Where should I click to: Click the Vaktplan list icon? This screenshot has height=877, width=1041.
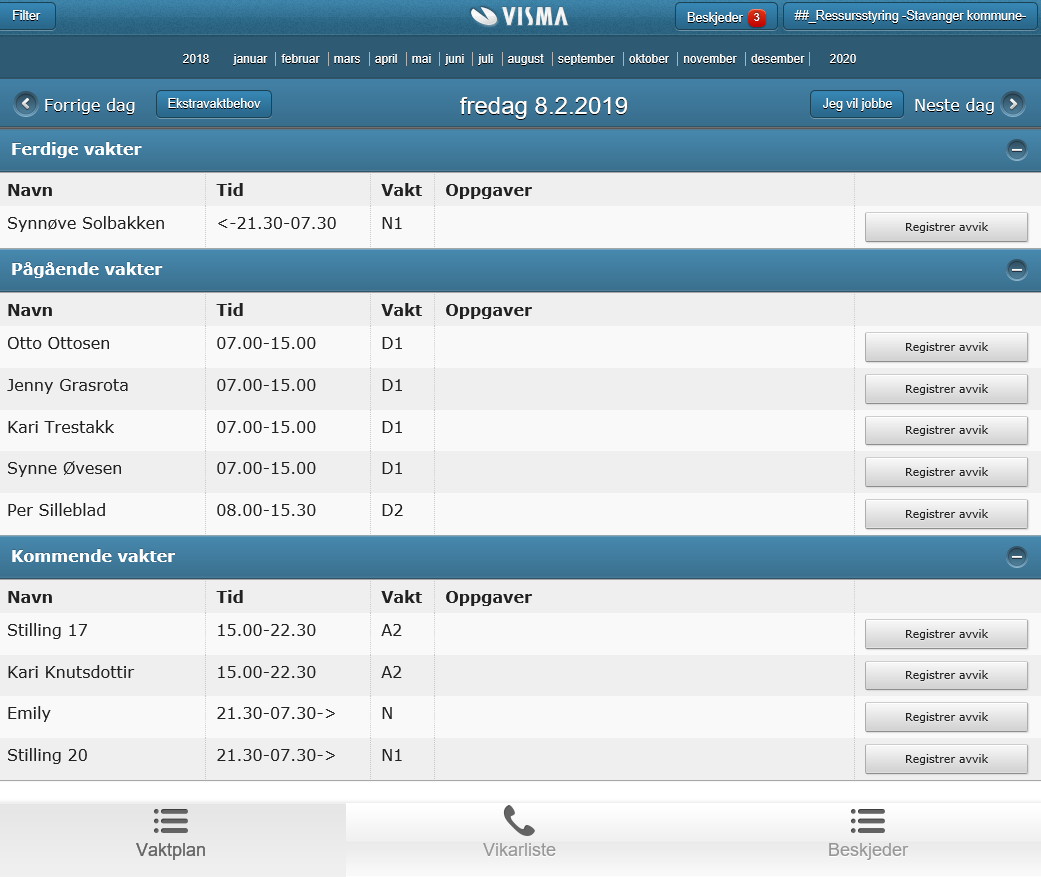point(171,822)
